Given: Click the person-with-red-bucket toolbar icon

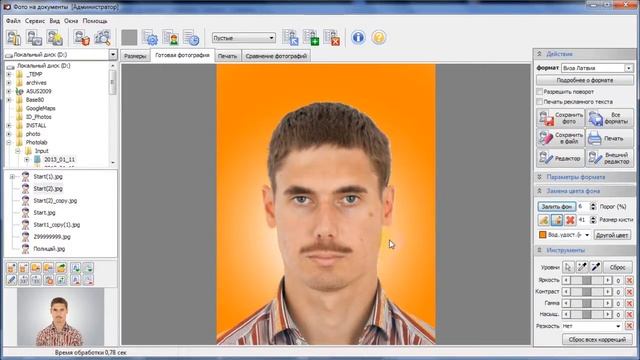Looking at the screenshot, I should pos(82,38).
